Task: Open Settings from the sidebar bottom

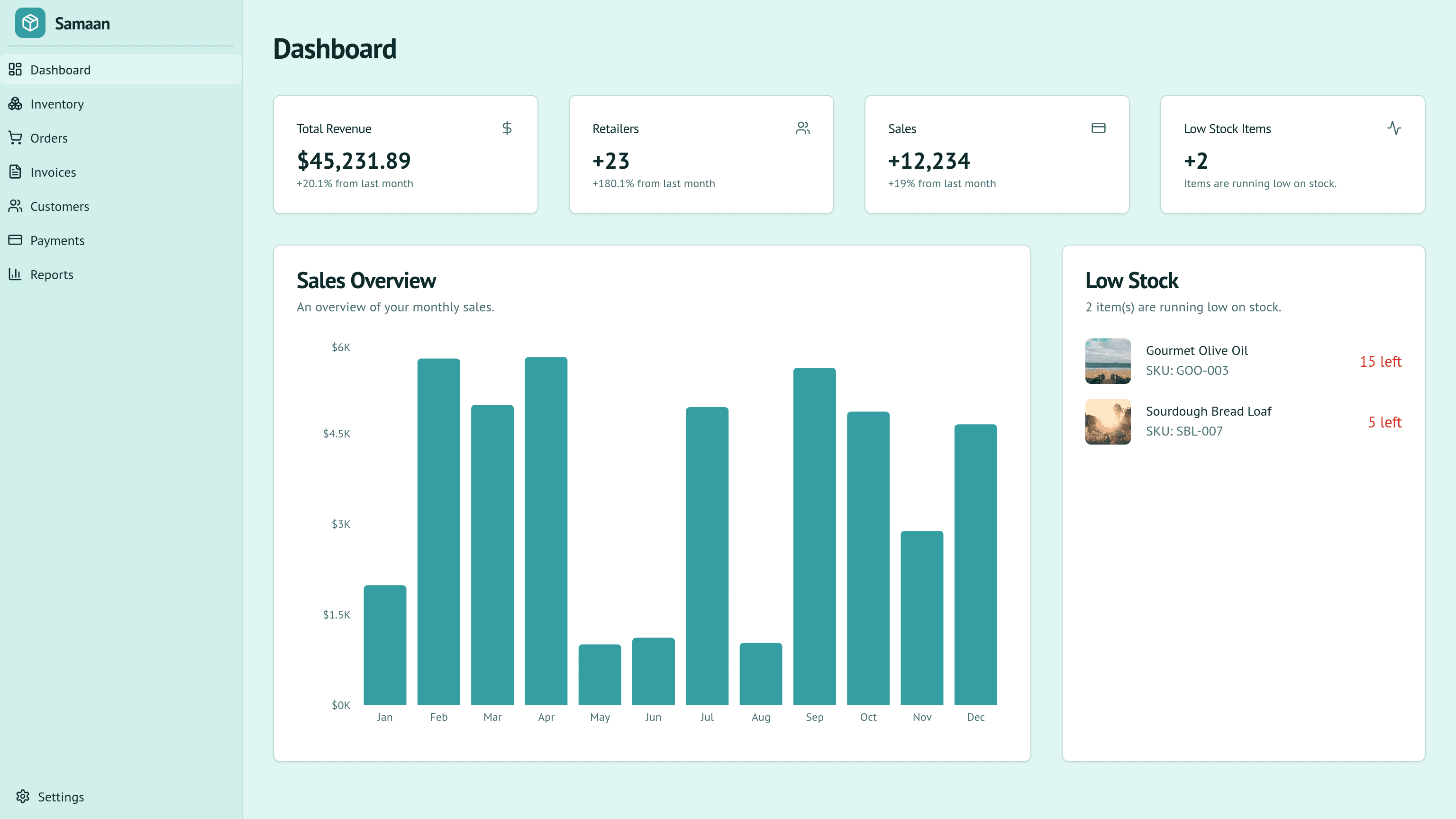Action: pos(61,797)
